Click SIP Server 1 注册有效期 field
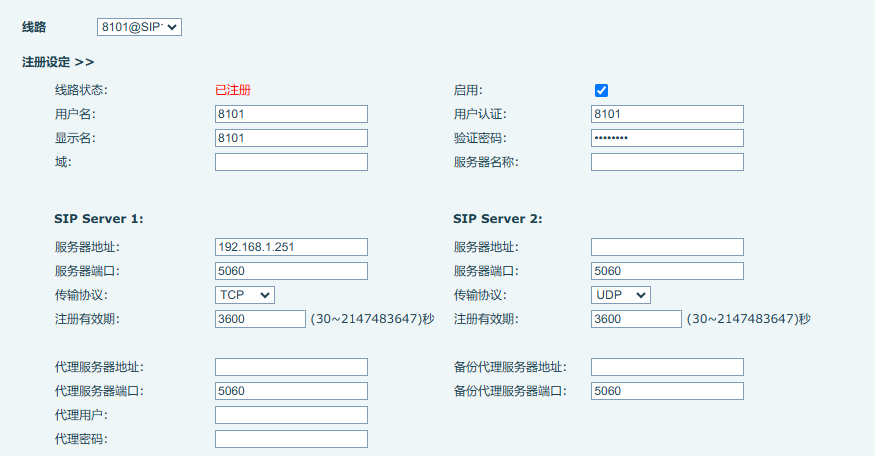Viewport: 875px width, 456px height. 260,319
